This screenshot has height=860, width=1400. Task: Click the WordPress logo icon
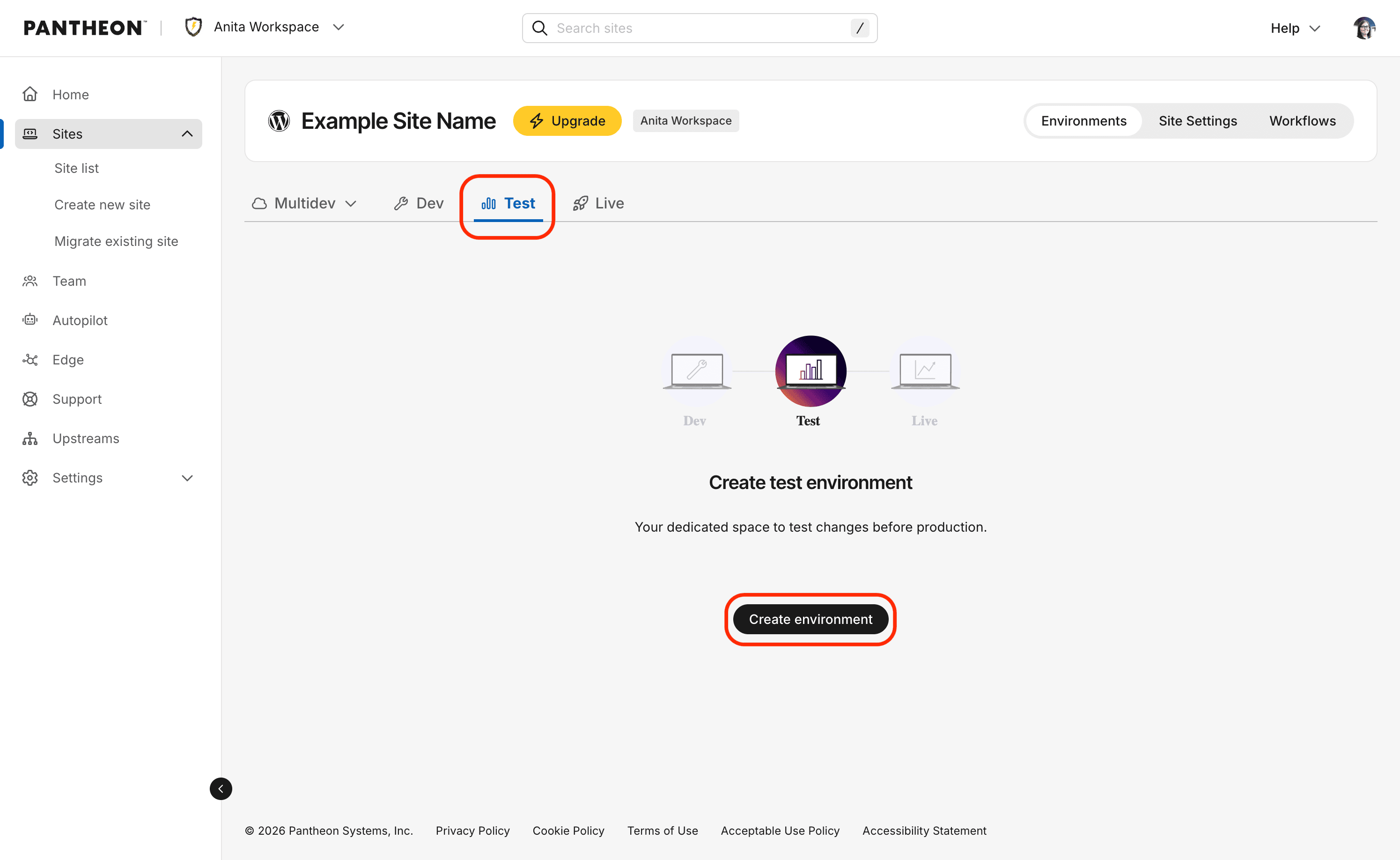point(279,120)
